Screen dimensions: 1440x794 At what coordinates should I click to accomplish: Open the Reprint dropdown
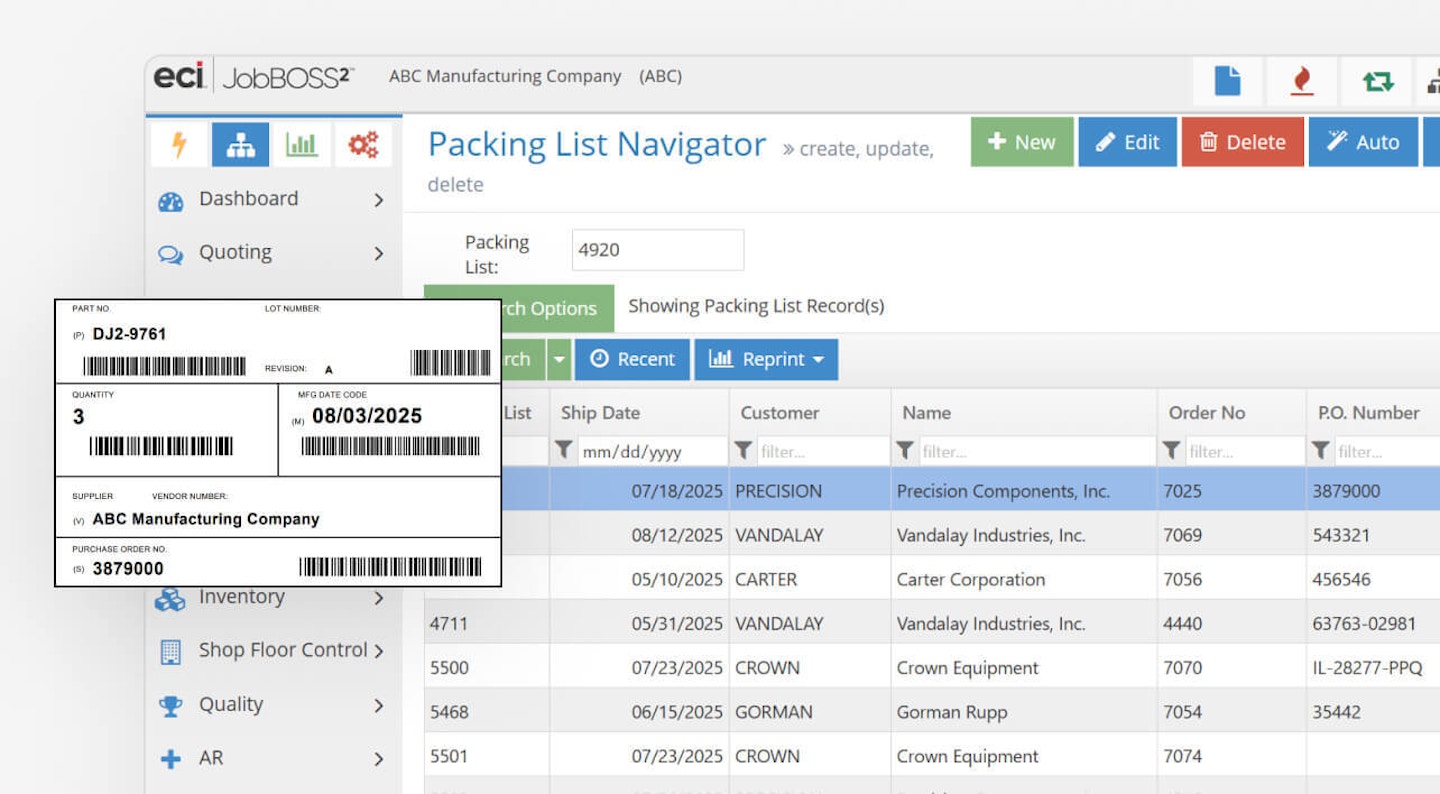coord(766,359)
